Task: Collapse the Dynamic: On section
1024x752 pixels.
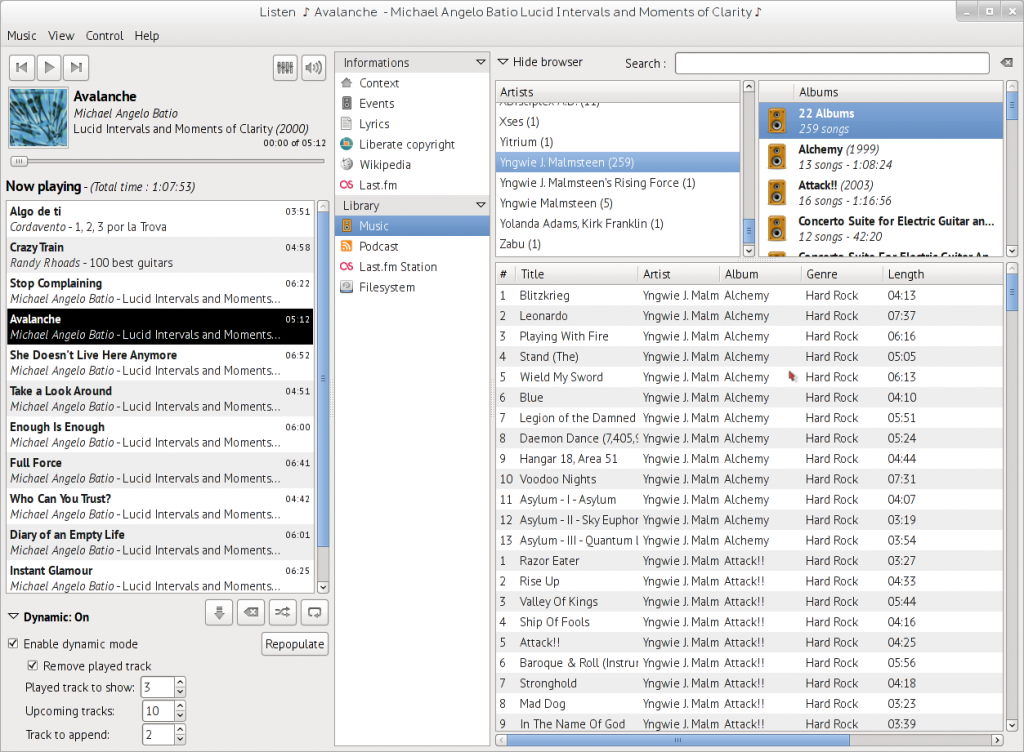Action: (13, 616)
